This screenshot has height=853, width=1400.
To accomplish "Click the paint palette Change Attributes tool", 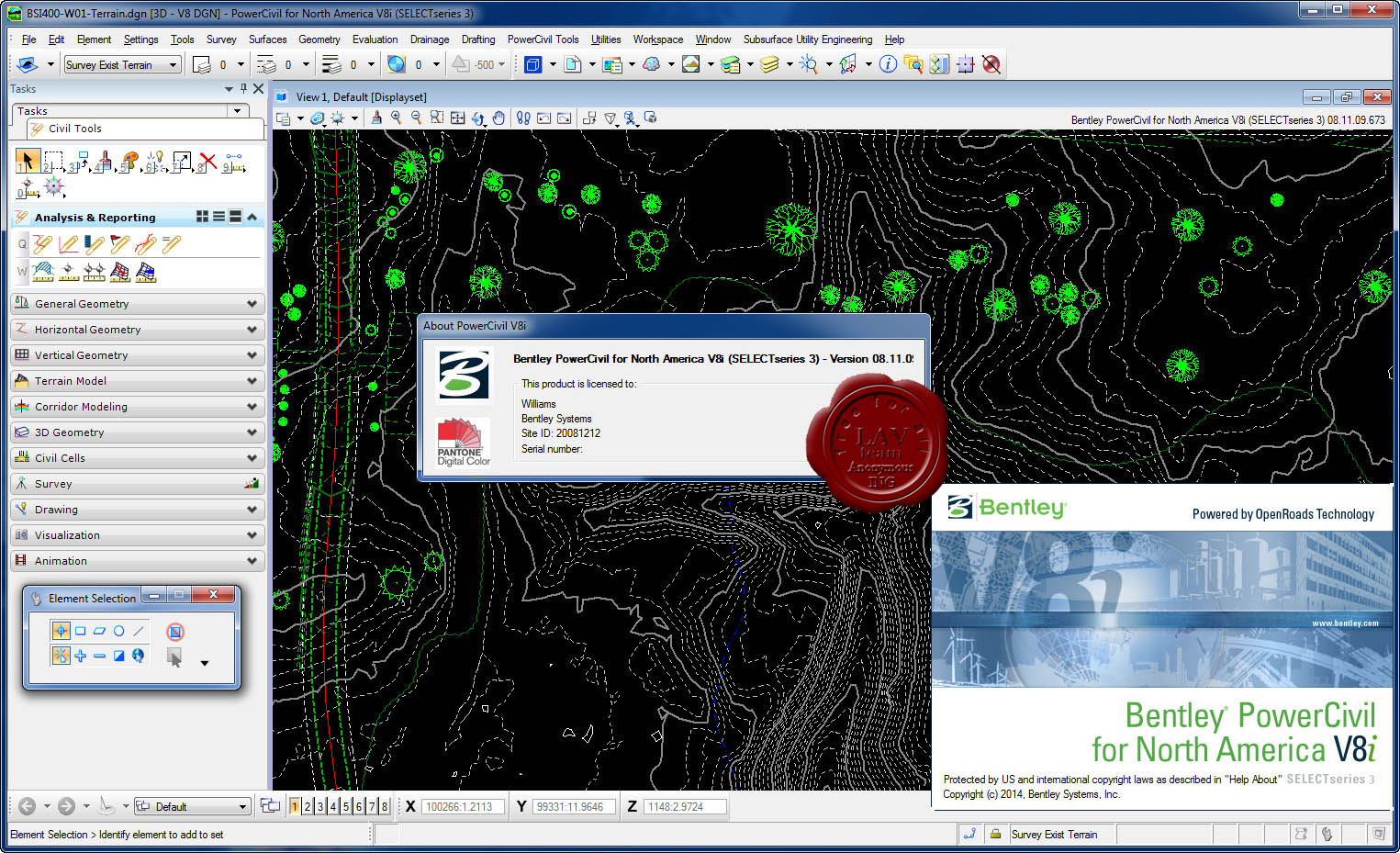I will (x=130, y=162).
